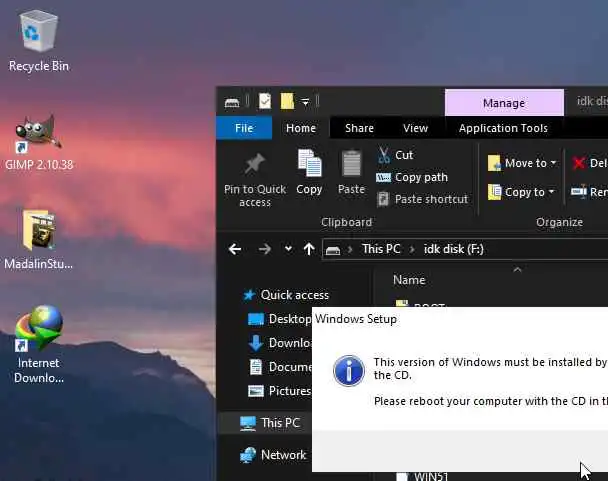Screen dimensions: 608x481
Task: Click the red Delete button
Action: (x=589, y=163)
